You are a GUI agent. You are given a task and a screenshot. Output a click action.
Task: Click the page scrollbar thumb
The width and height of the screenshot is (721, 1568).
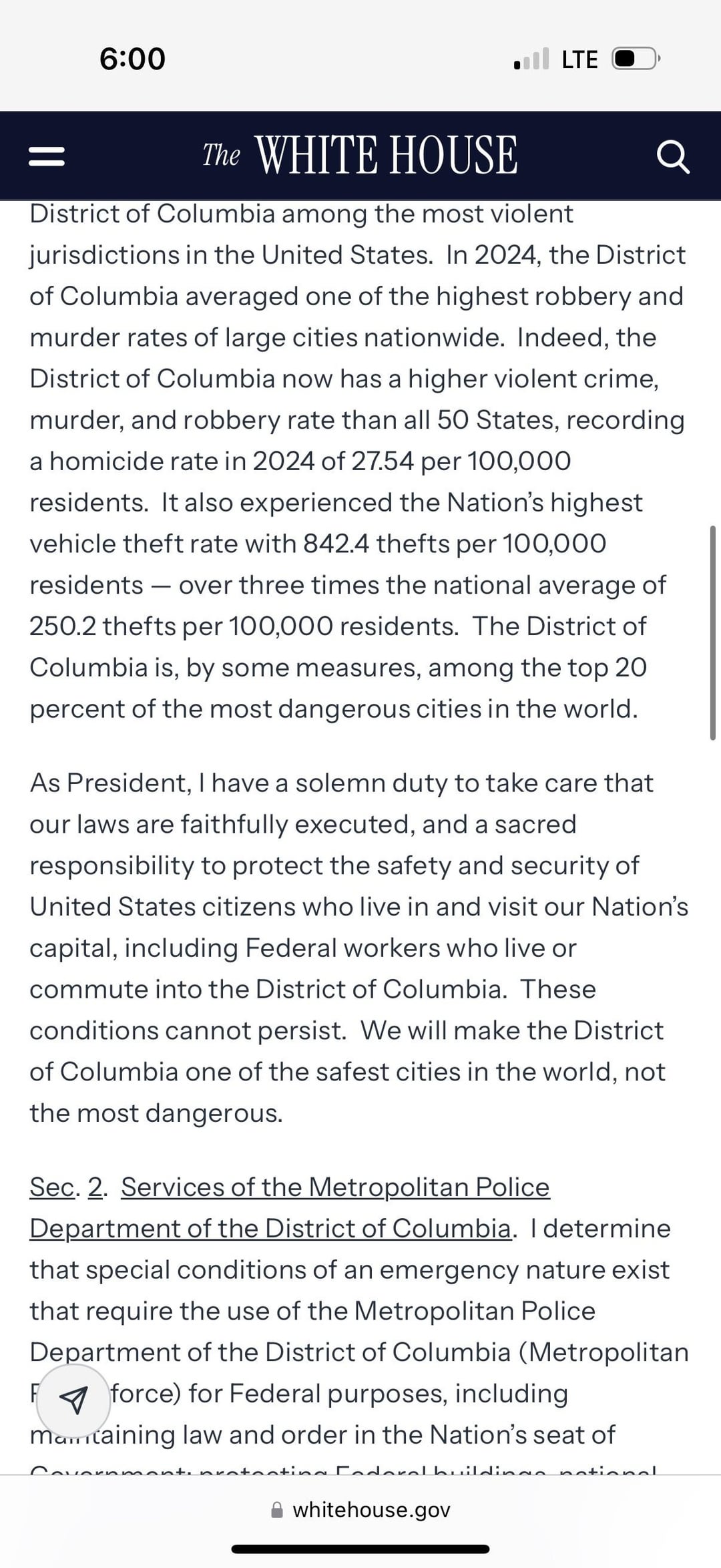click(x=713, y=632)
